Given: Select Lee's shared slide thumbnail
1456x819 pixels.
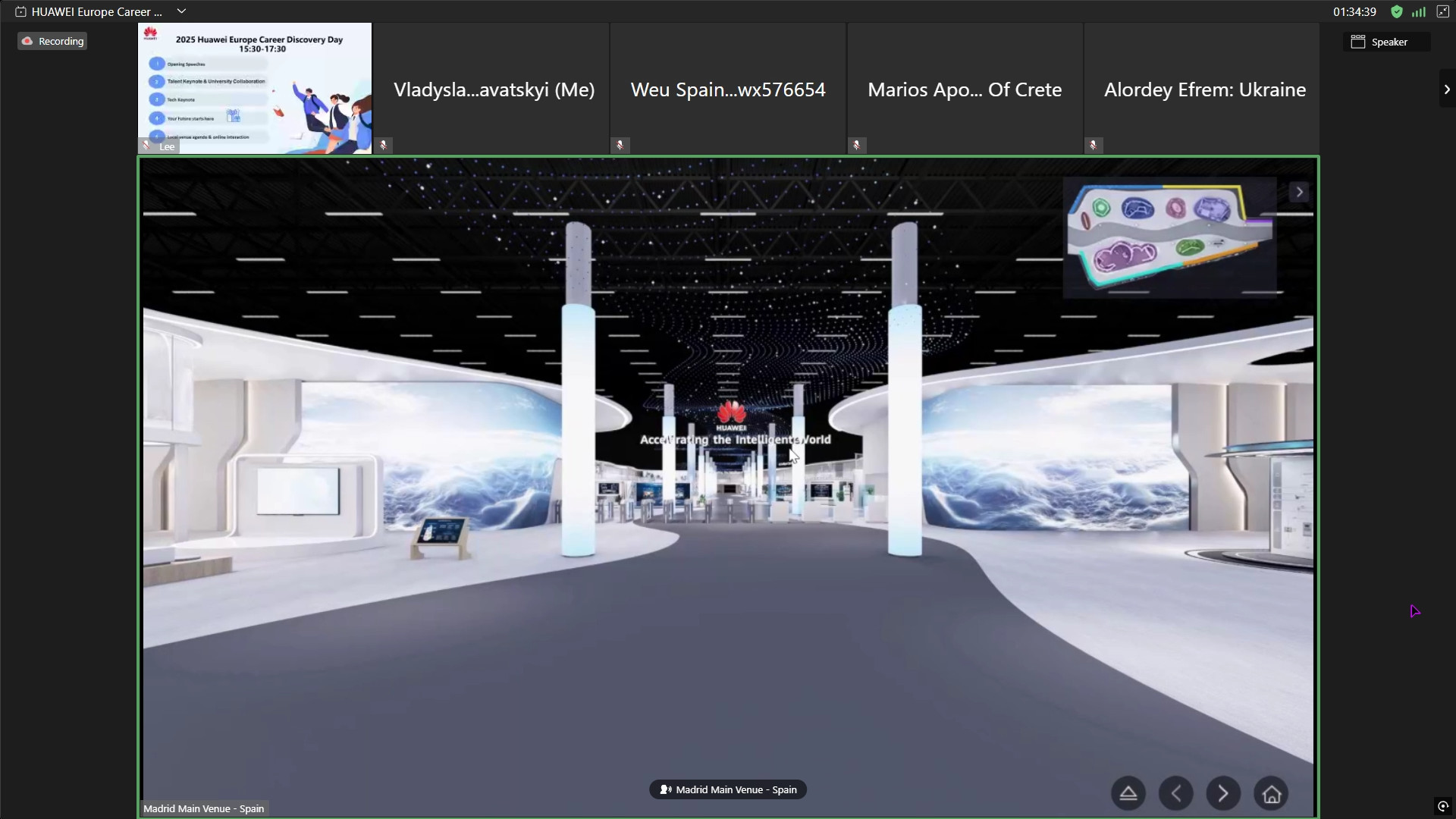Looking at the screenshot, I should (x=255, y=88).
